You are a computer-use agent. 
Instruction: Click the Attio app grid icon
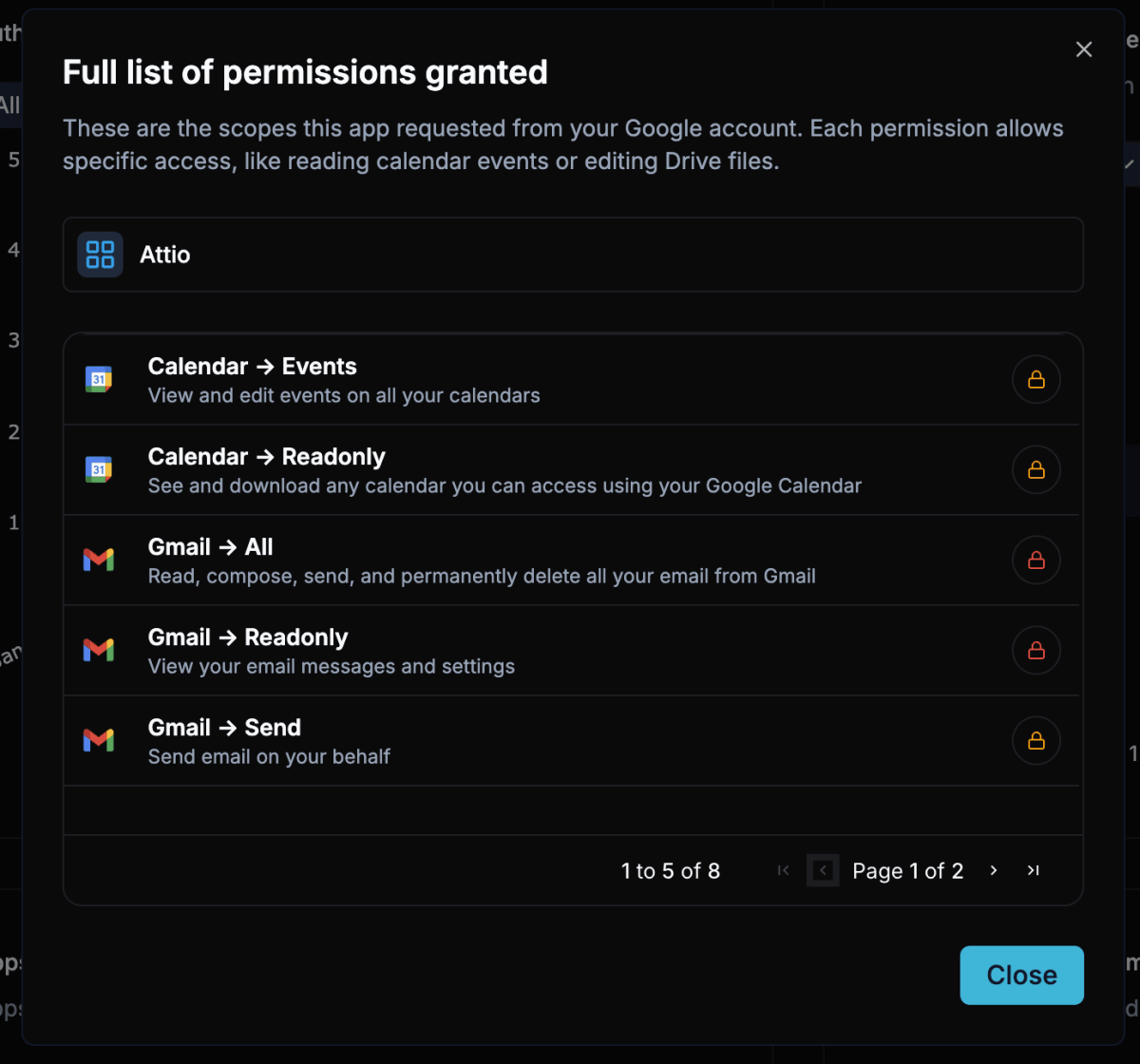100,255
